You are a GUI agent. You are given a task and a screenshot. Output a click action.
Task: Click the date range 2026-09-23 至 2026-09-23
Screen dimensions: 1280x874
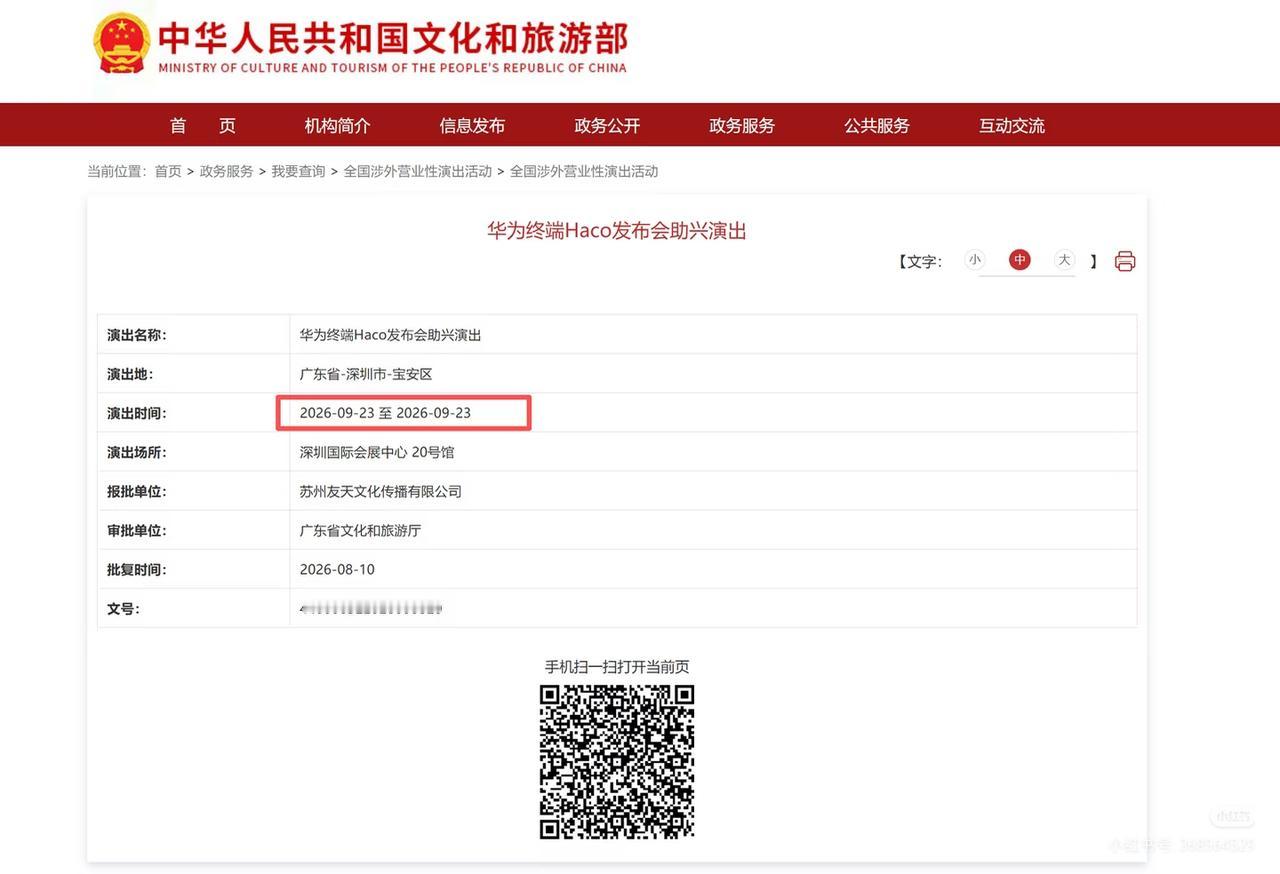pyautogui.click(x=385, y=413)
